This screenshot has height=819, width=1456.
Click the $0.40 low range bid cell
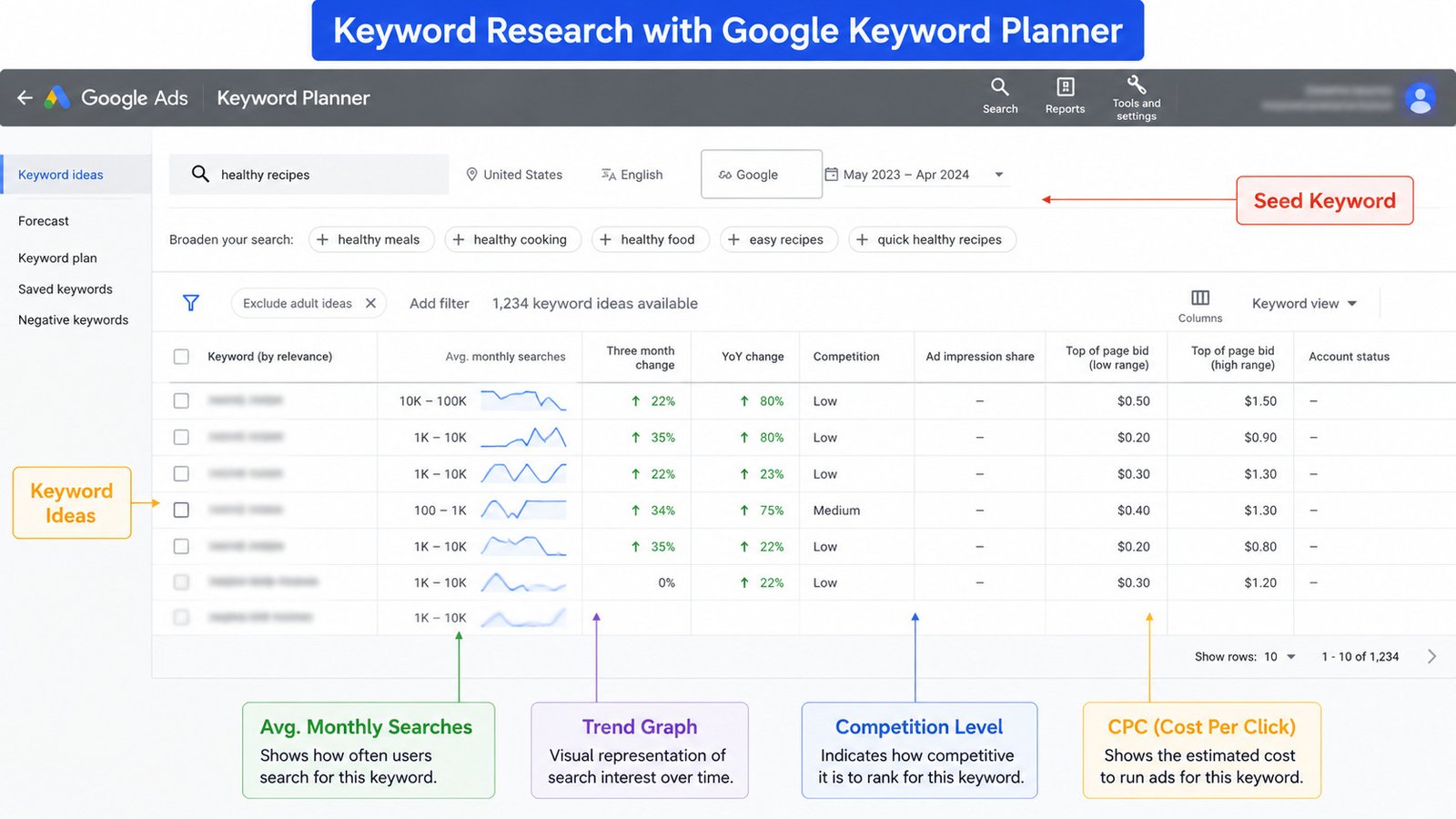1134,511
